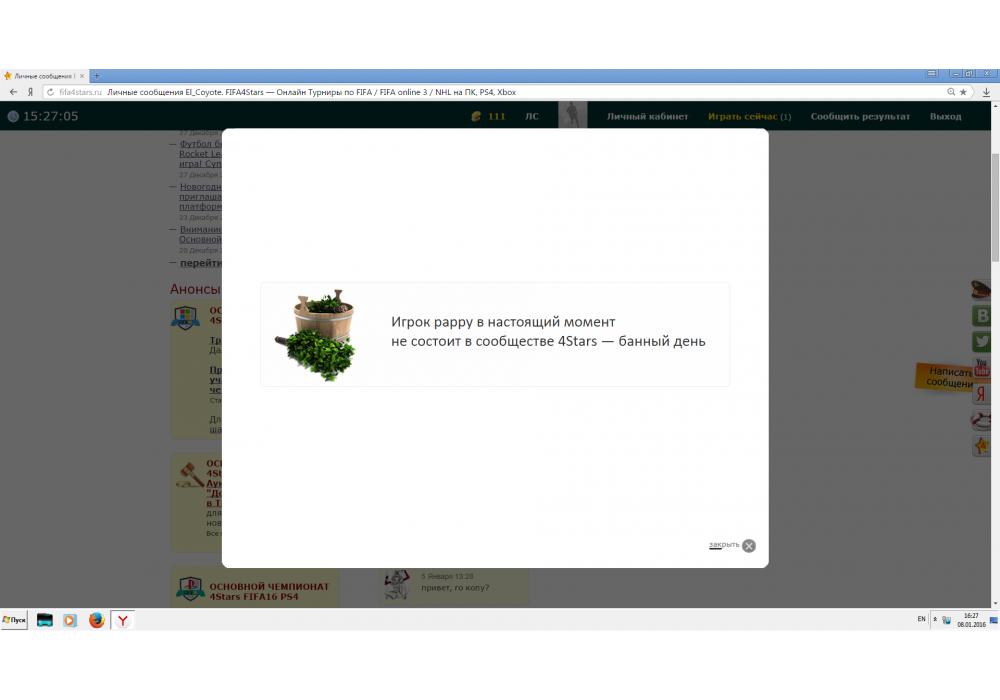Click the scrollbar up arrow
This screenshot has height=700, width=1000.
coord(995,106)
